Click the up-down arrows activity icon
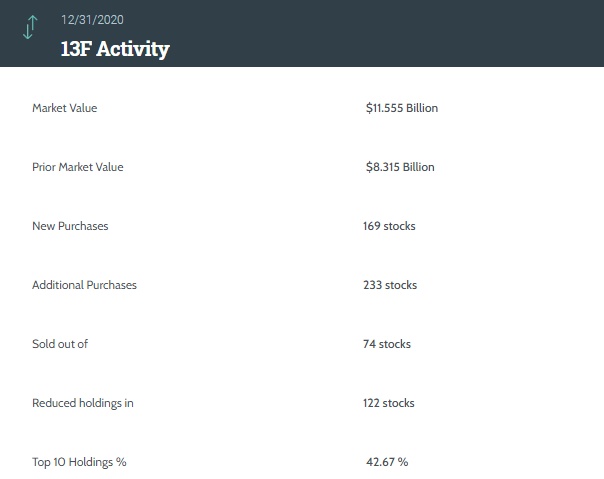Viewport: 604px width, 479px height. click(x=29, y=27)
